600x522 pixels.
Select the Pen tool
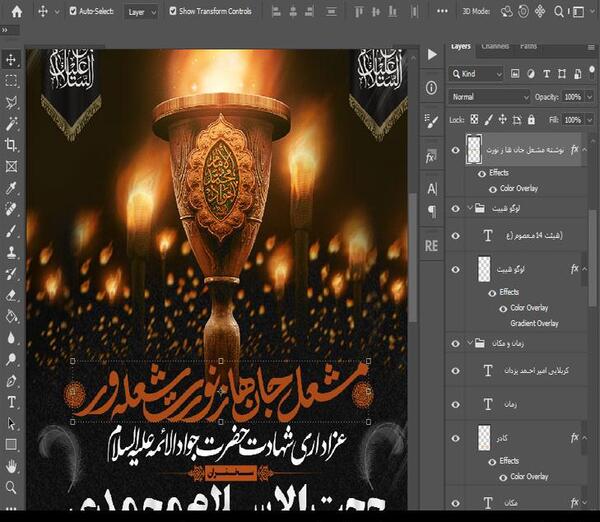point(11,381)
